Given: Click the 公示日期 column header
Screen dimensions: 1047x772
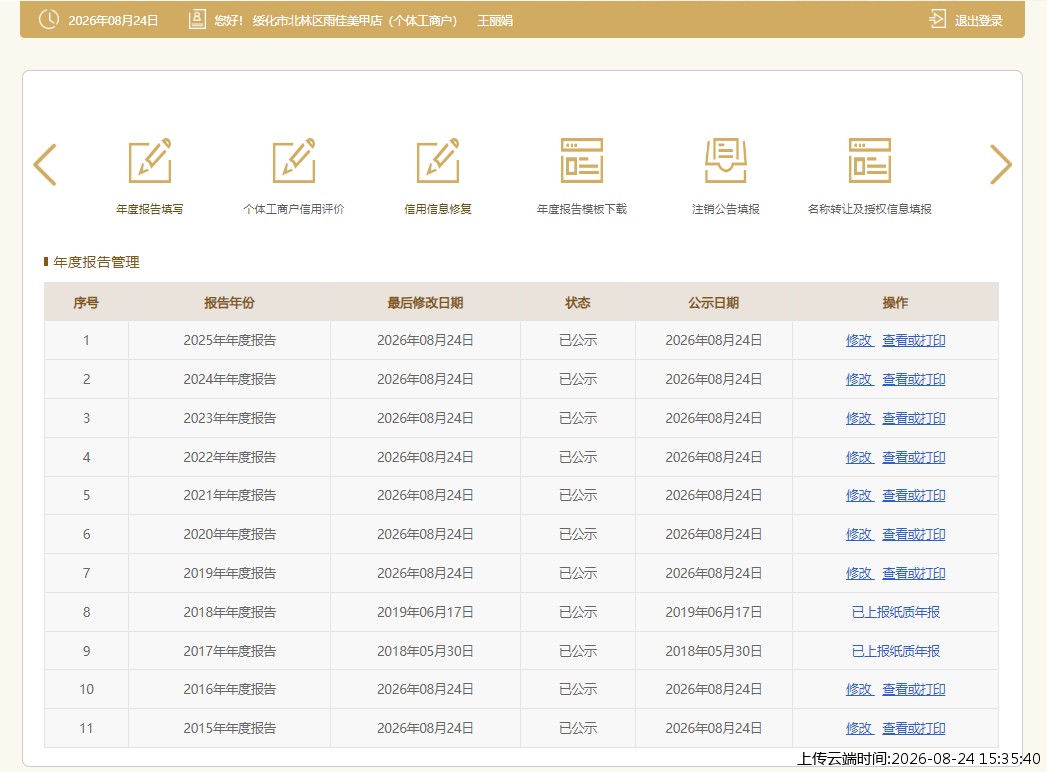Looking at the screenshot, I should 714,303.
